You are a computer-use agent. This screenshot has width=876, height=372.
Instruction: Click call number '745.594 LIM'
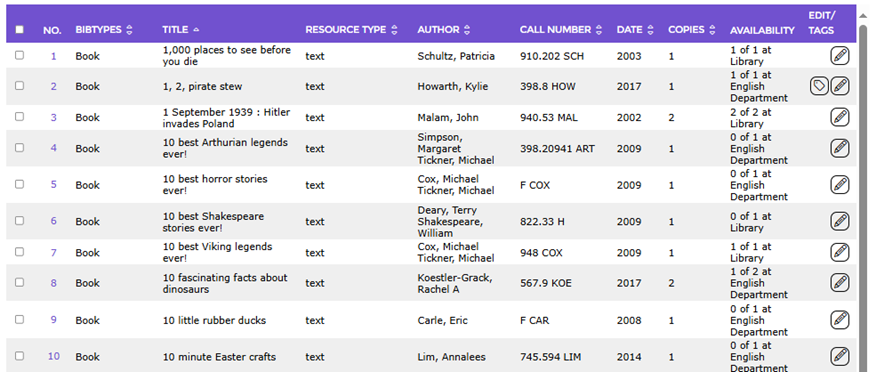550,356
